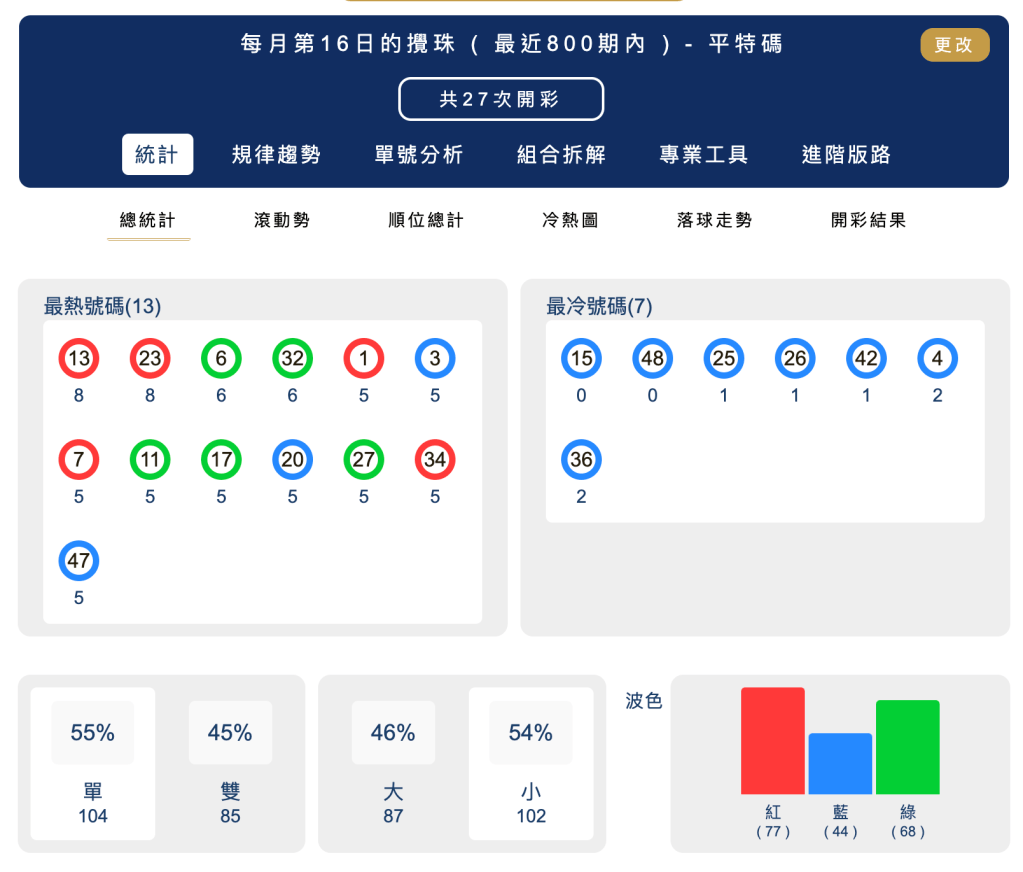Click the 共27次開彩 button
1023x872 pixels.
(501, 99)
